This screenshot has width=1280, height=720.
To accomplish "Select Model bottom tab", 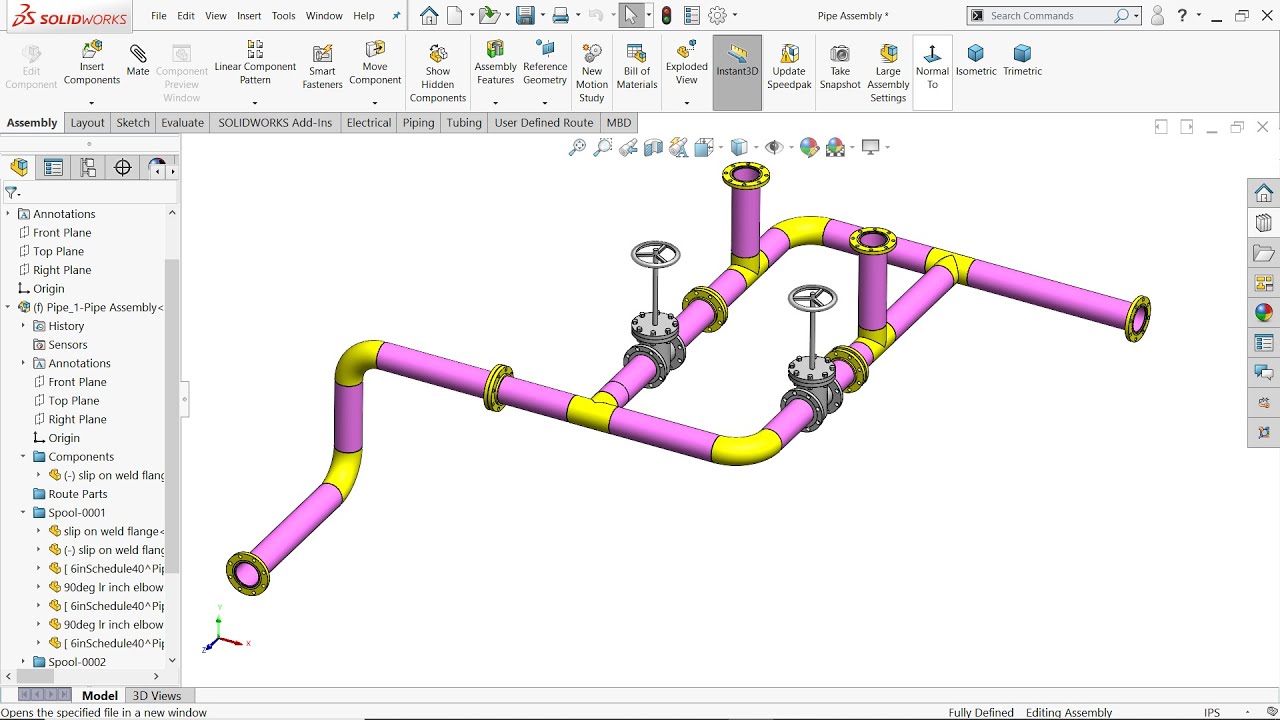I will (x=100, y=696).
